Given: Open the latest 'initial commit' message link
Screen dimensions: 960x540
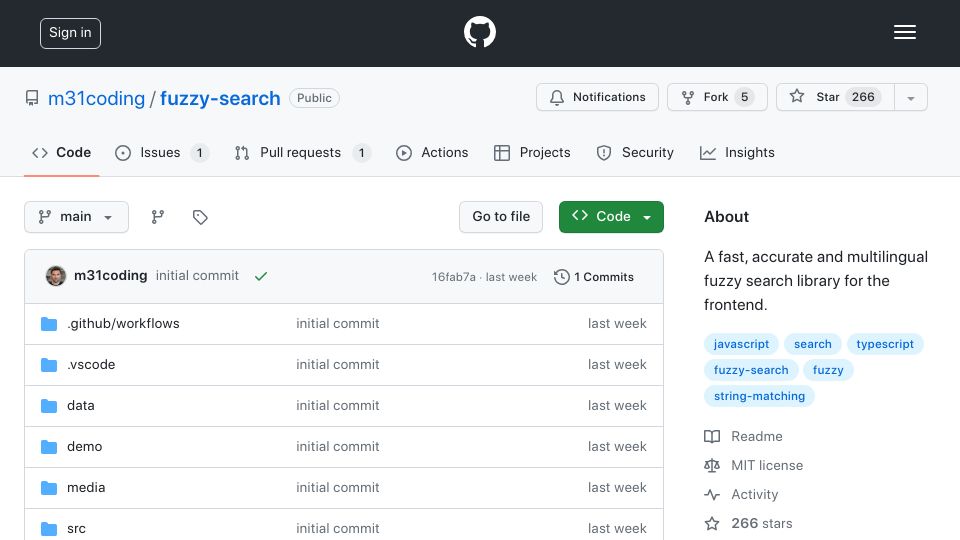Looking at the screenshot, I should [197, 276].
